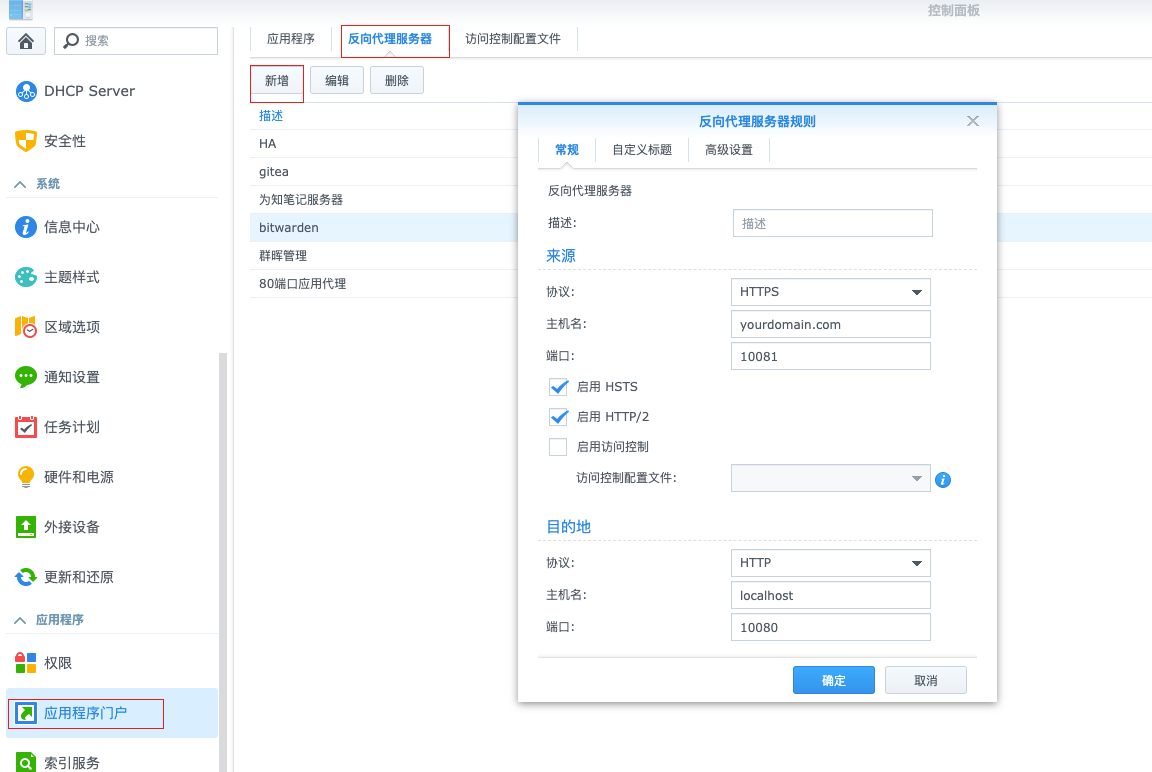Open the notification settings chat icon

click(26, 377)
